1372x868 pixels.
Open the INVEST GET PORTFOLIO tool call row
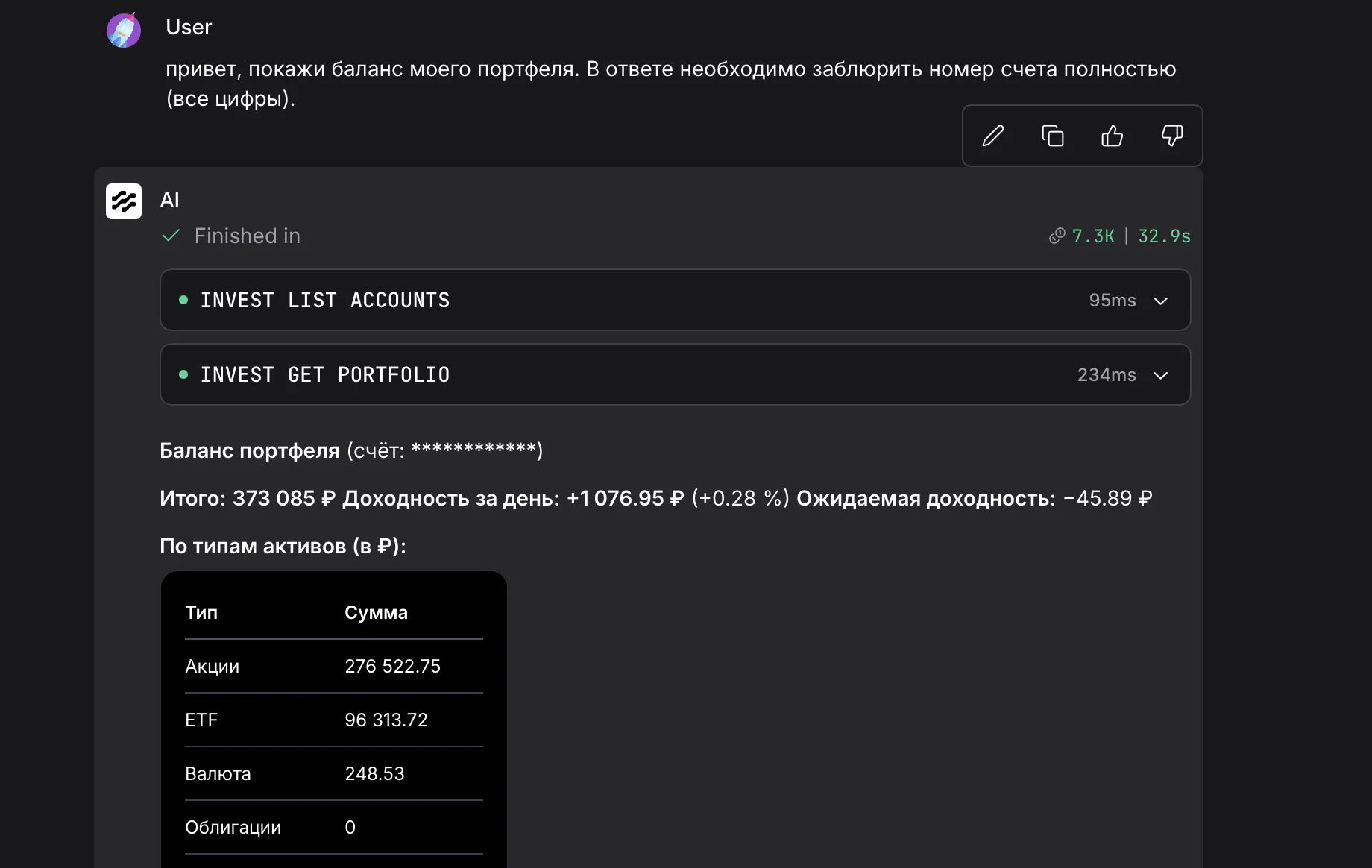(x=675, y=374)
